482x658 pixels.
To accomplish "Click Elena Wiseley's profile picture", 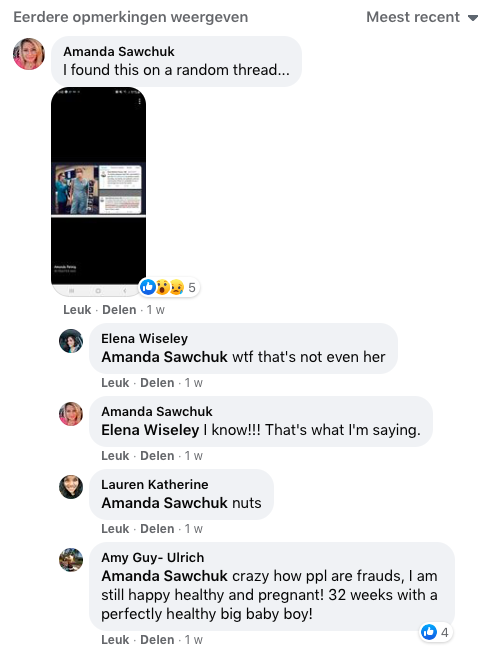I will 71,341.
